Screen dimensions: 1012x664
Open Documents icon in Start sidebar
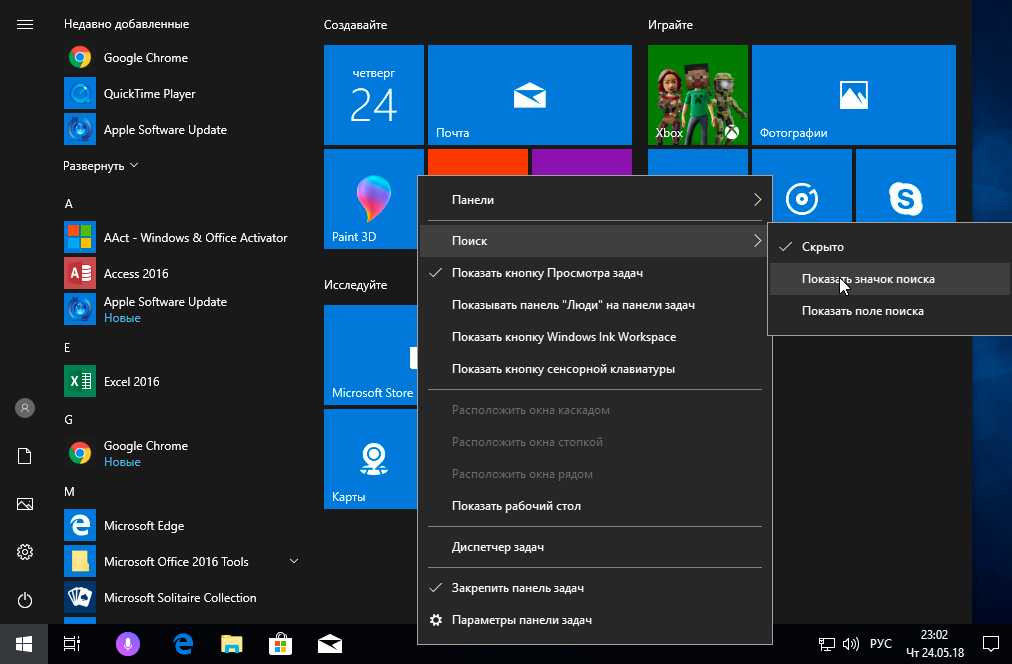[25, 456]
